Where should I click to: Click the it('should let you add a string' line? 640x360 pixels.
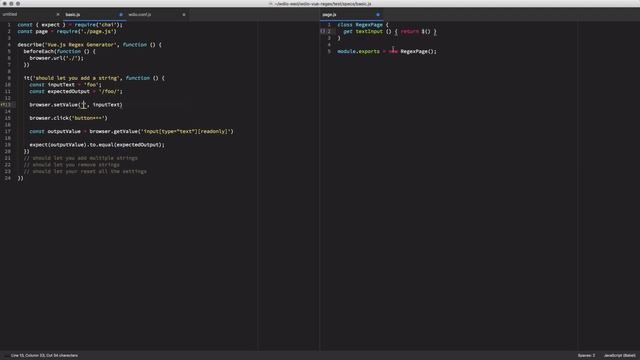tap(94, 78)
